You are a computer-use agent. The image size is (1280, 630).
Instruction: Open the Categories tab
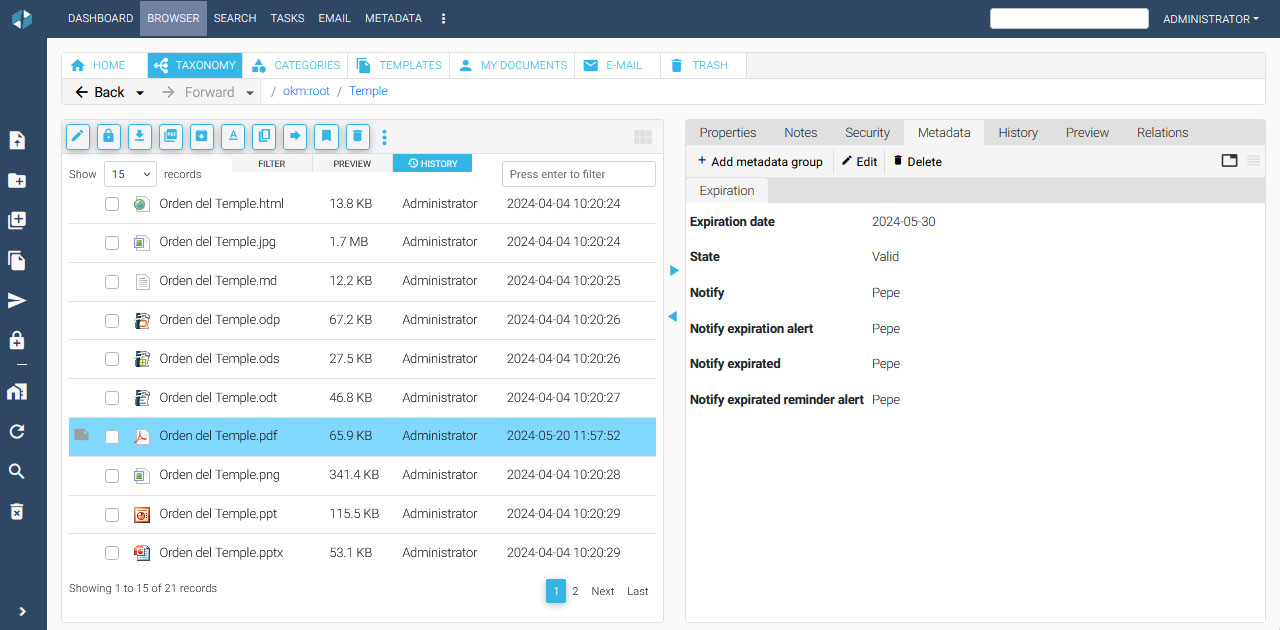tap(297, 65)
